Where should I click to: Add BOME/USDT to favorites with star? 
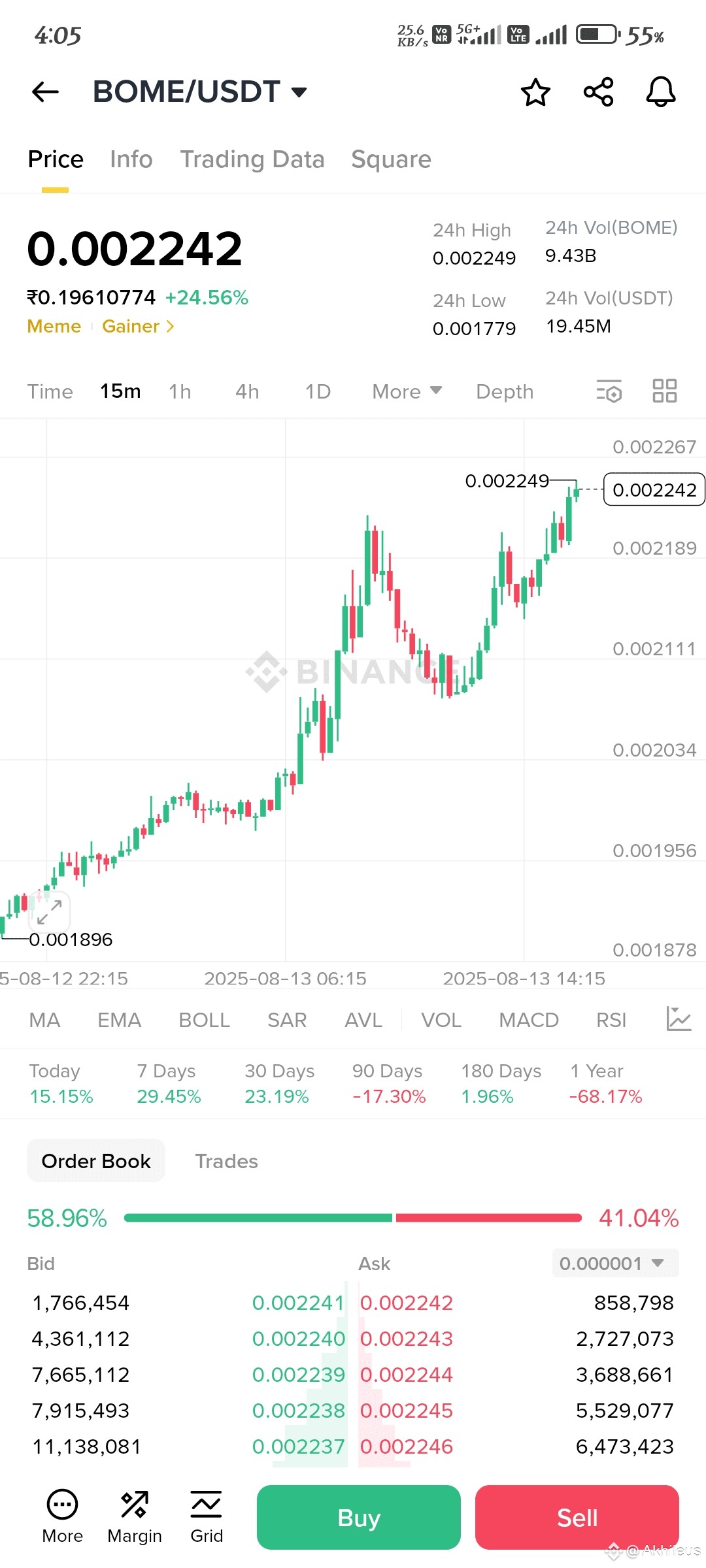535,91
